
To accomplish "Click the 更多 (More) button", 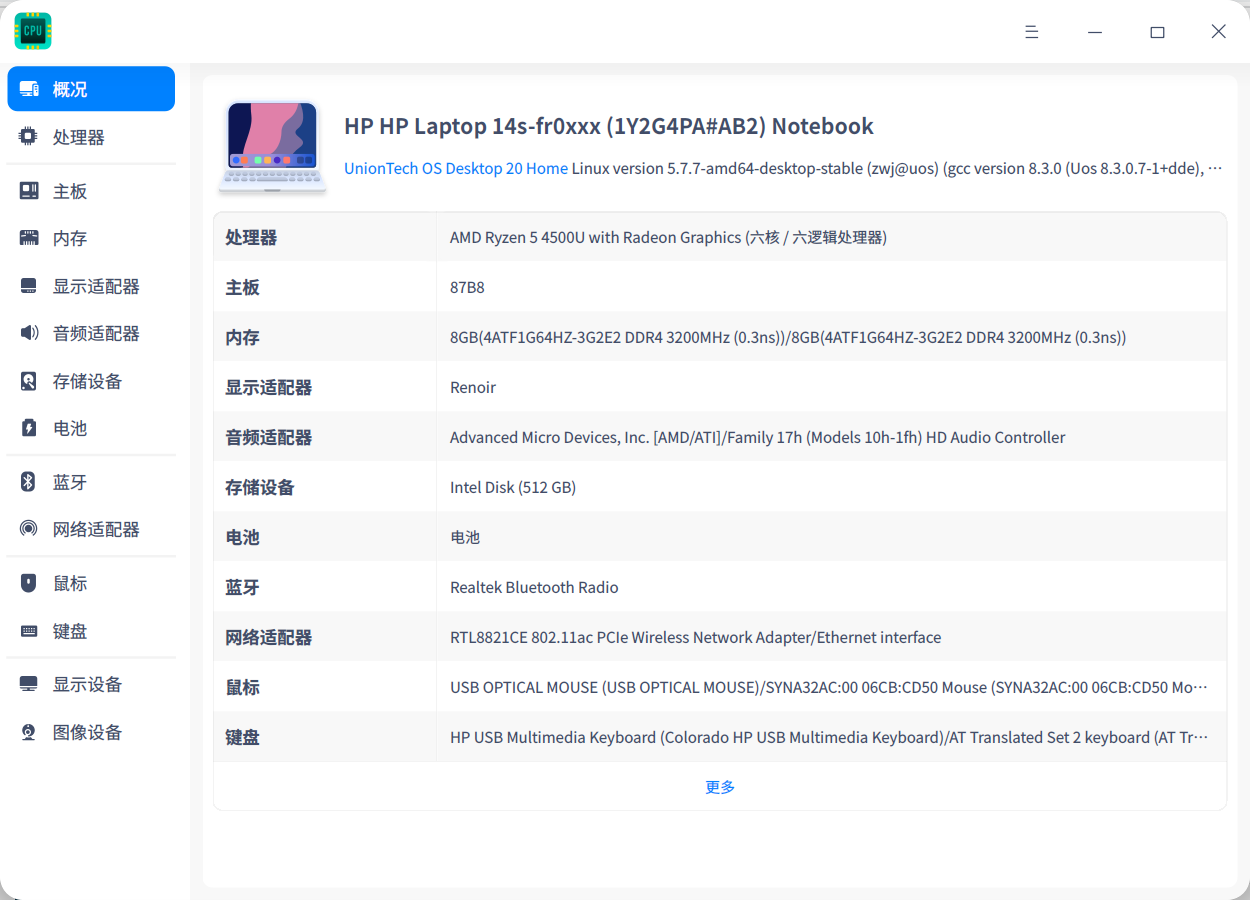I will click(719, 786).
